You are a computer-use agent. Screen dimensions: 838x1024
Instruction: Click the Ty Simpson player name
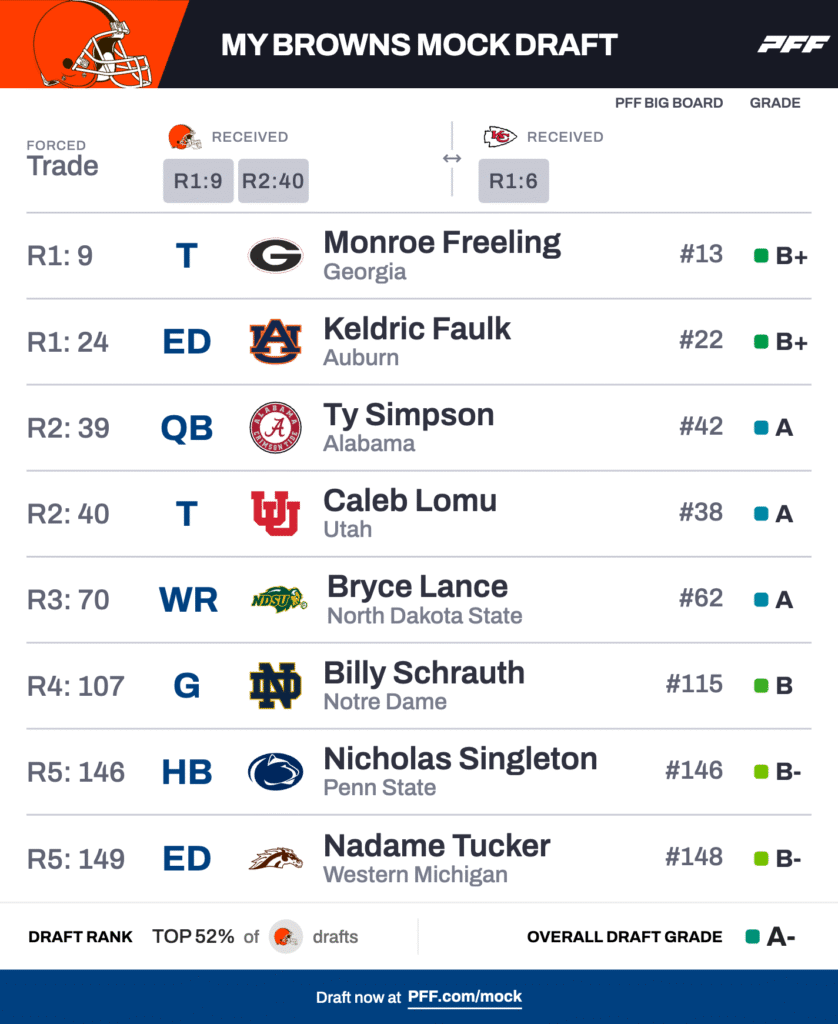(x=408, y=415)
